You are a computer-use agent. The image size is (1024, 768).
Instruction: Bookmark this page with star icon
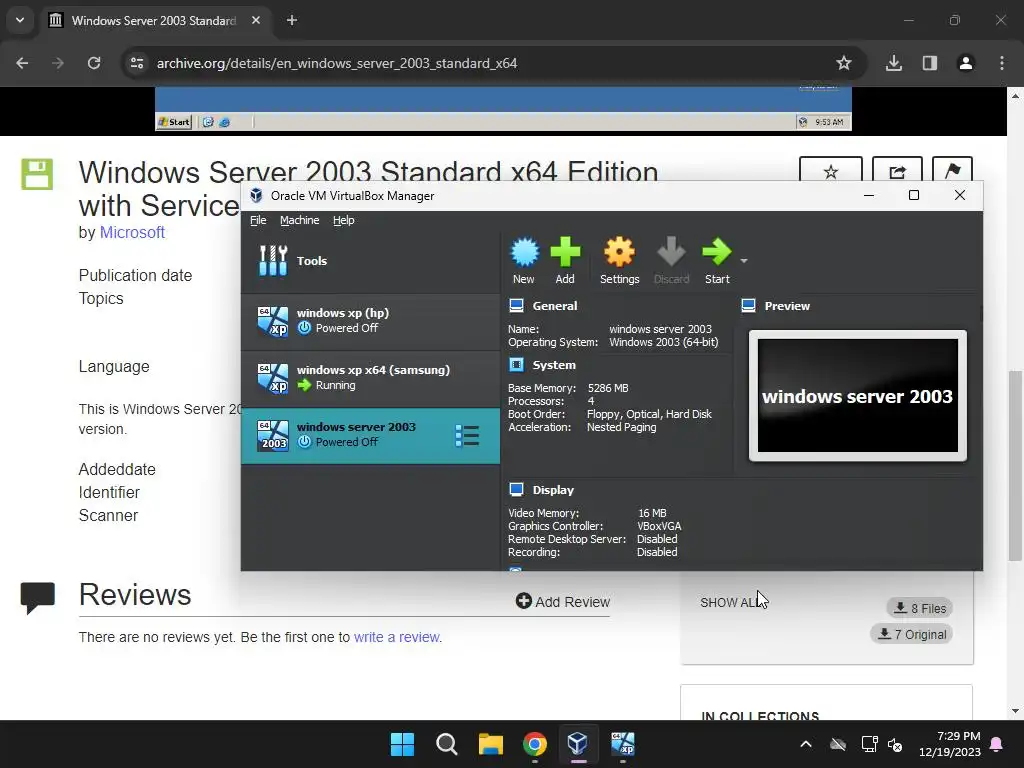coord(844,63)
